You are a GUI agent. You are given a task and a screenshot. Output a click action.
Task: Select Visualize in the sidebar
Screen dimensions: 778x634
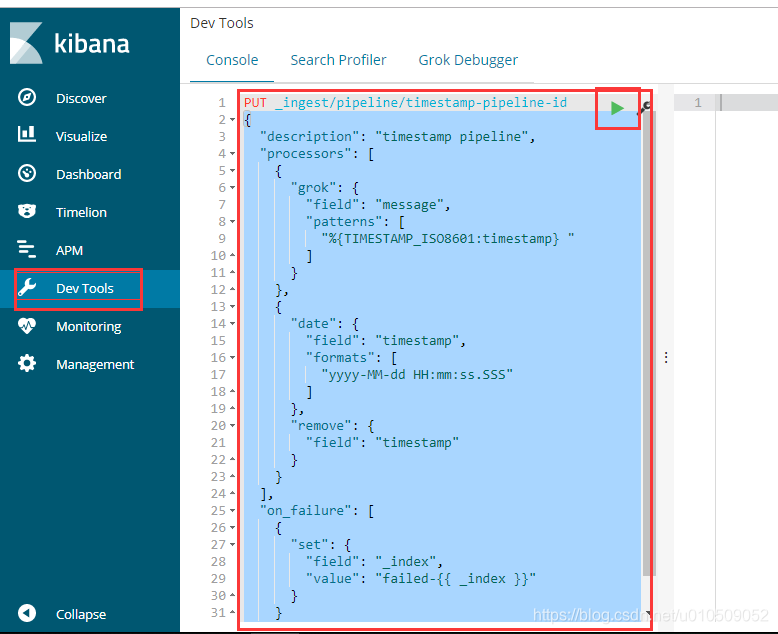coord(81,136)
